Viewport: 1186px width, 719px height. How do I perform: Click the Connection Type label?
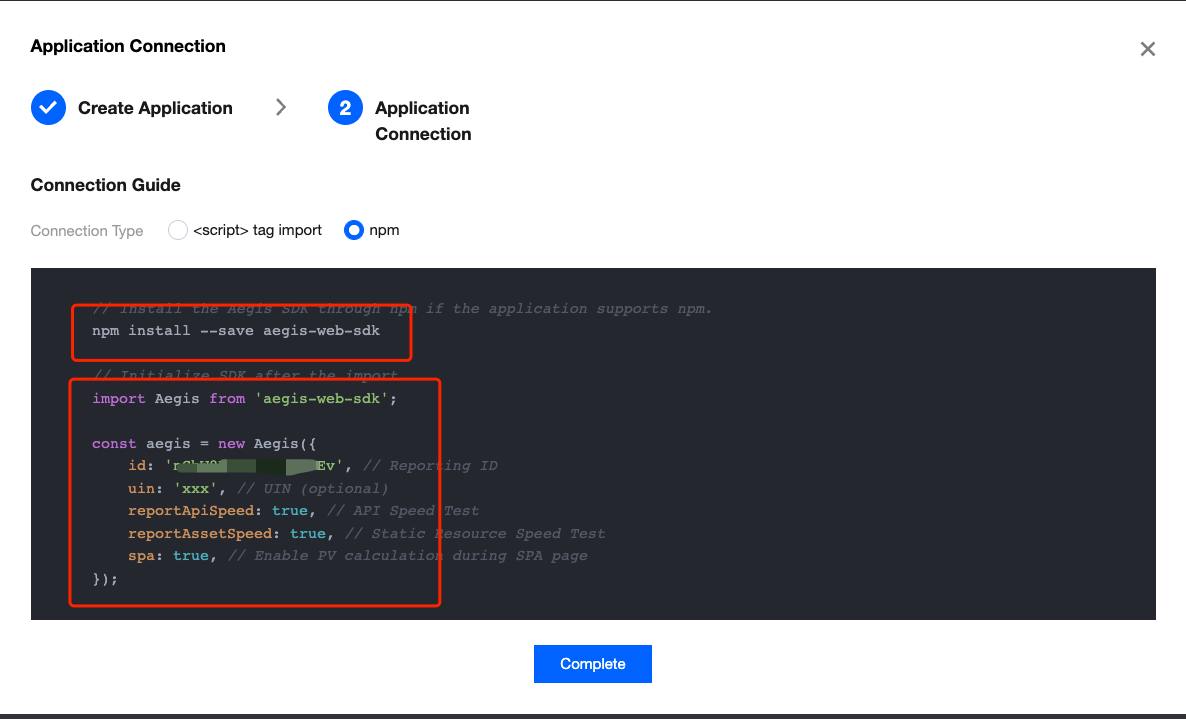87,231
